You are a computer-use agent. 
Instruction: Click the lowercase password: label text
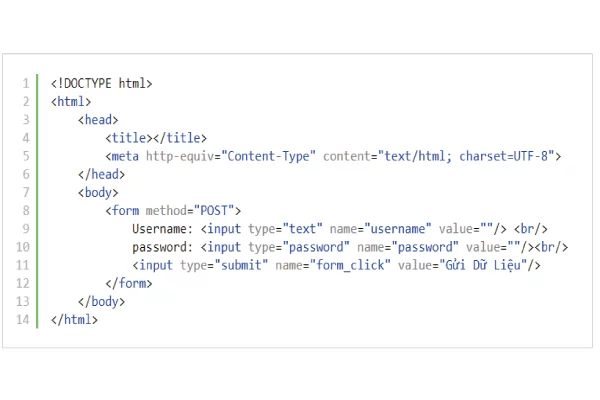tap(162, 246)
